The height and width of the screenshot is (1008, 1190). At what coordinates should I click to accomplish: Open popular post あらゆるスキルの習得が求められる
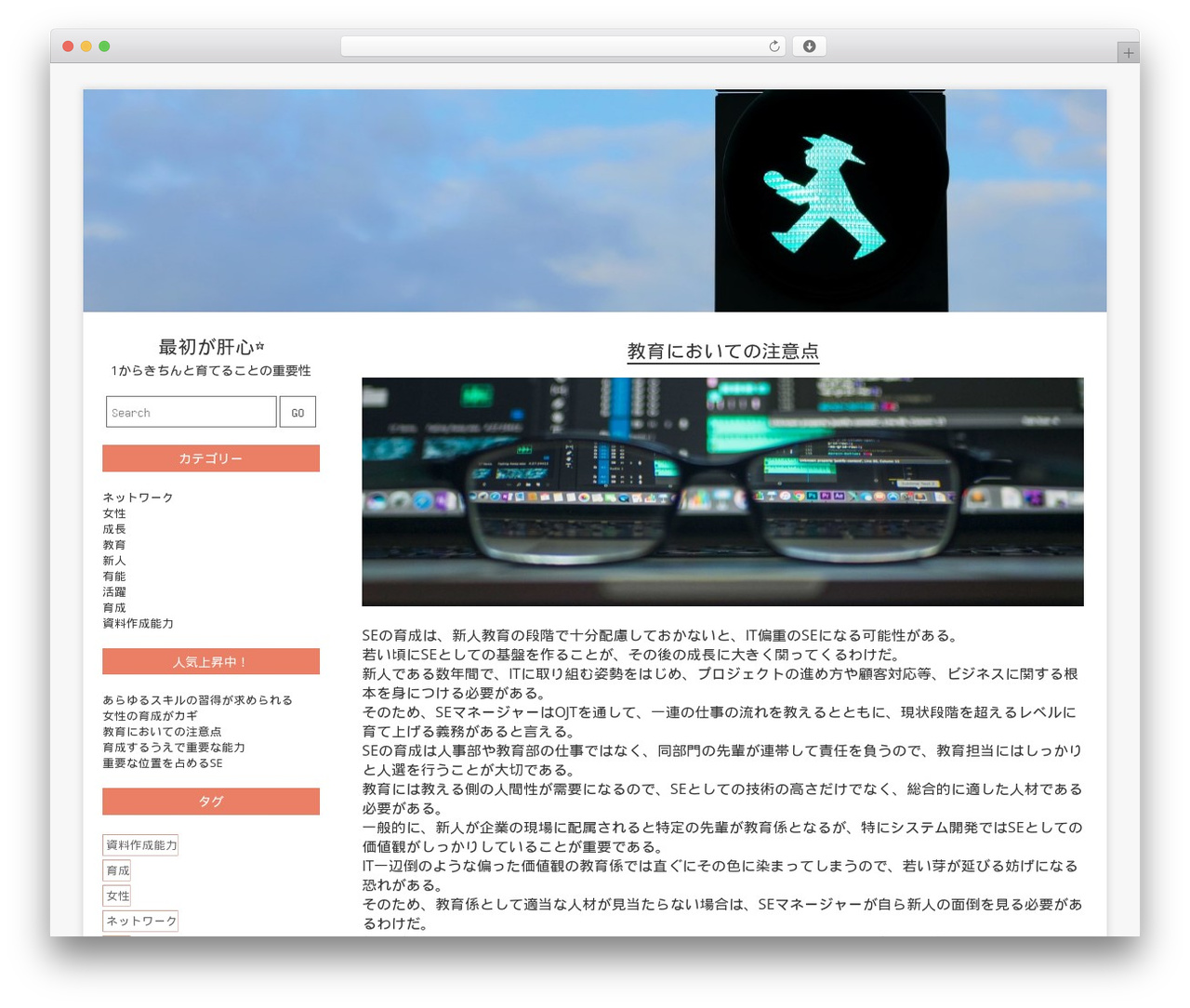tap(197, 699)
